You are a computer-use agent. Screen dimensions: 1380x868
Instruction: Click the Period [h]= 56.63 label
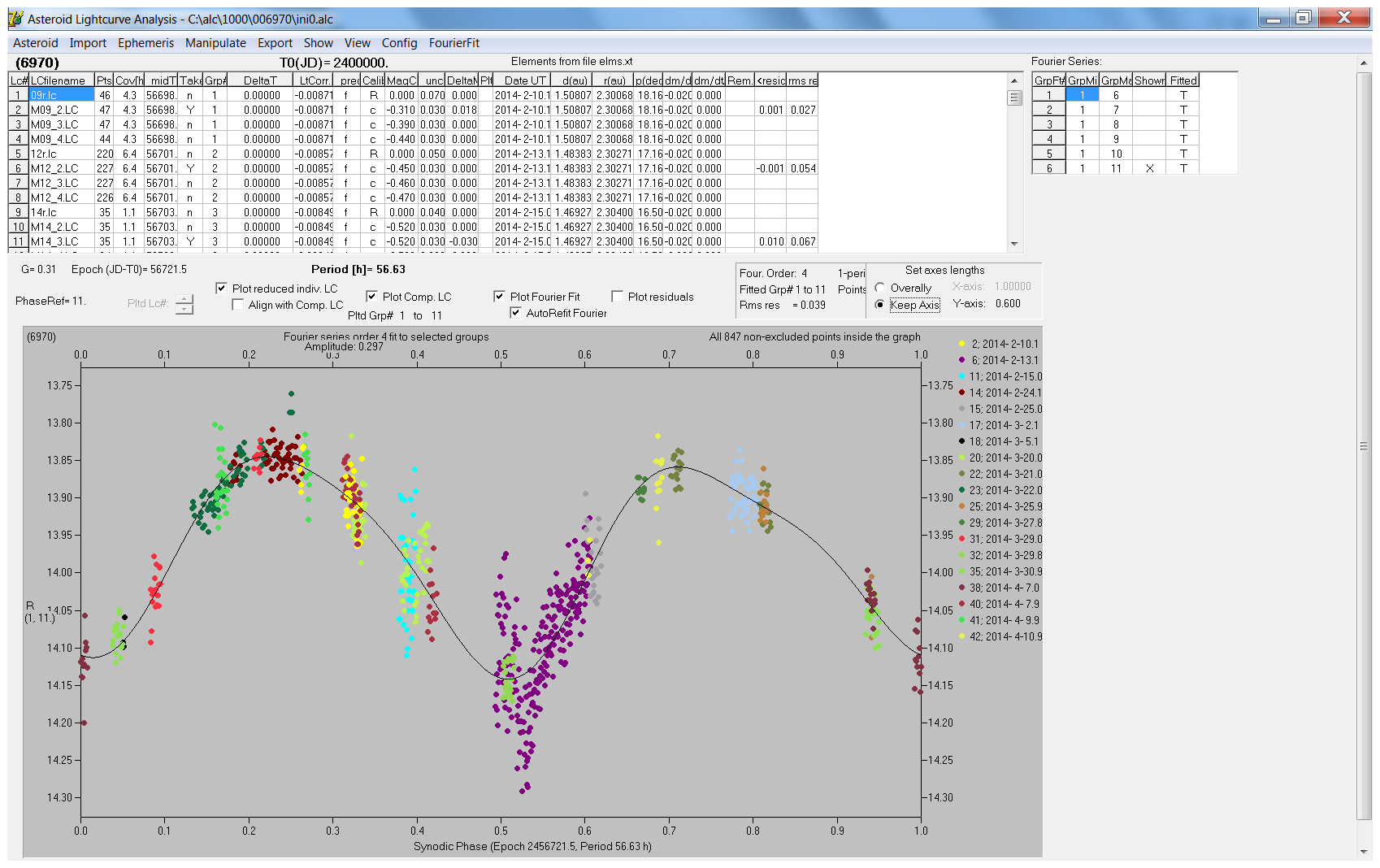[358, 269]
